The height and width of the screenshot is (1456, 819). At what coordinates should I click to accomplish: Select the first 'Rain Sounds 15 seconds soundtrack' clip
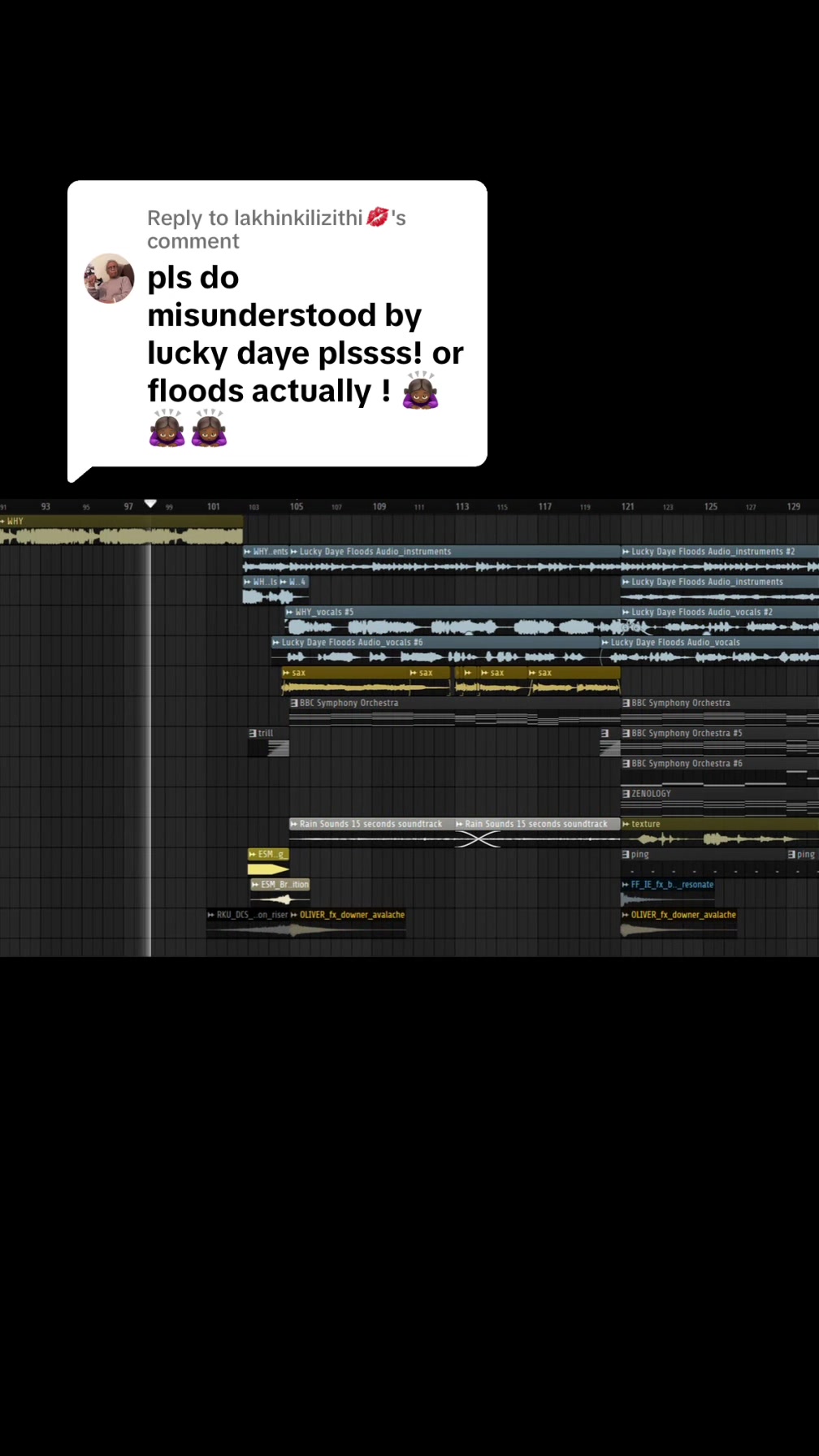371,833
